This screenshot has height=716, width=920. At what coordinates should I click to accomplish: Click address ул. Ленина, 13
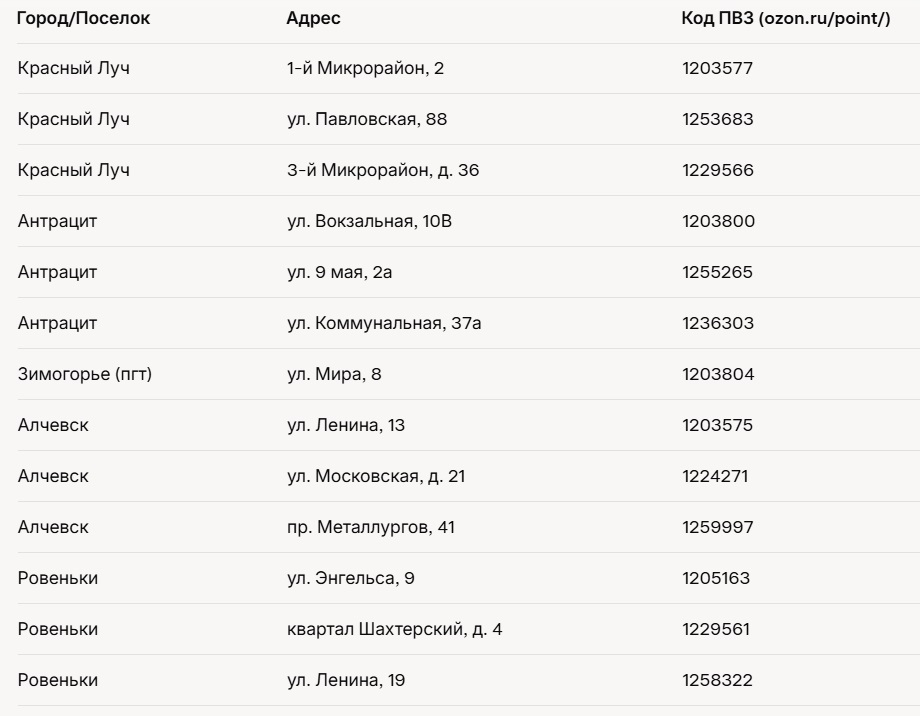tap(345, 425)
